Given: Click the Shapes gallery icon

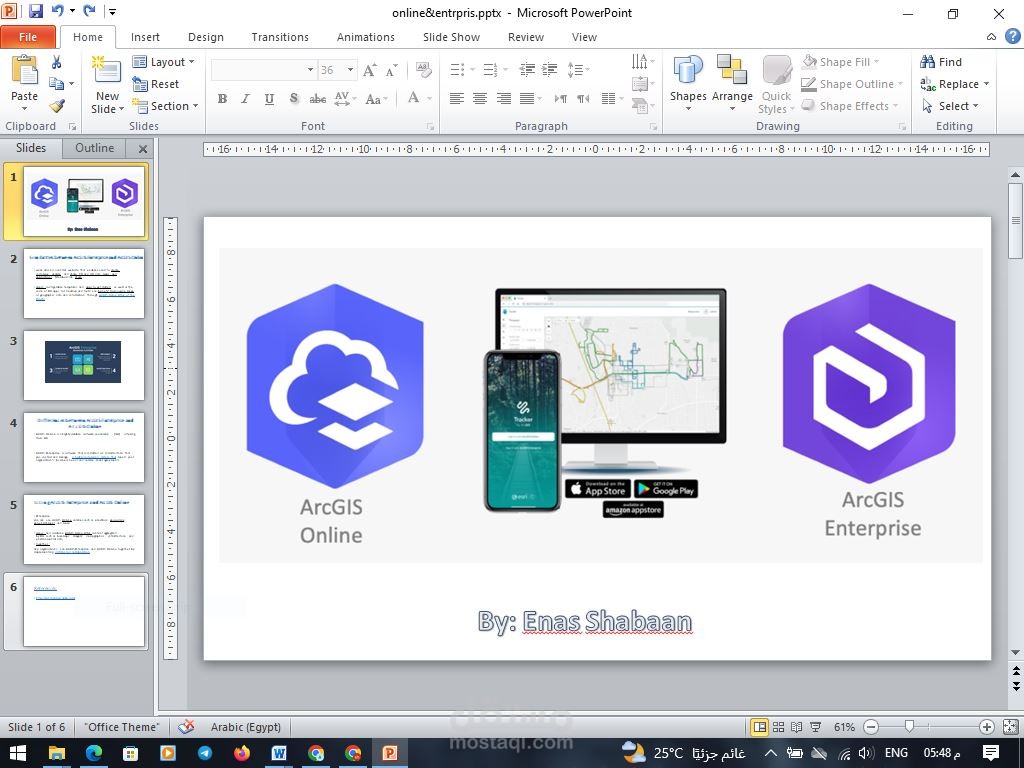Looking at the screenshot, I should (x=688, y=71).
